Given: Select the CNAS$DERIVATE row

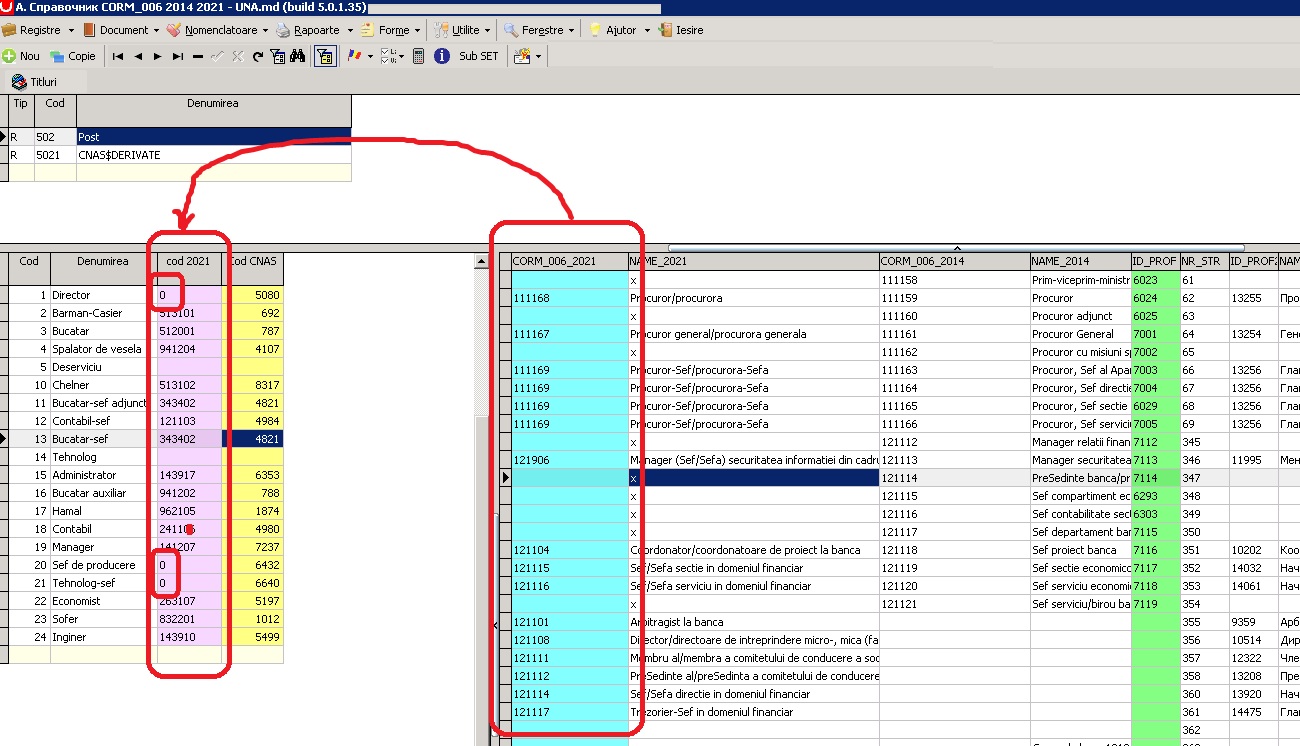Looking at the screenshot, I should pyautogui.click(x=180, y=155).
